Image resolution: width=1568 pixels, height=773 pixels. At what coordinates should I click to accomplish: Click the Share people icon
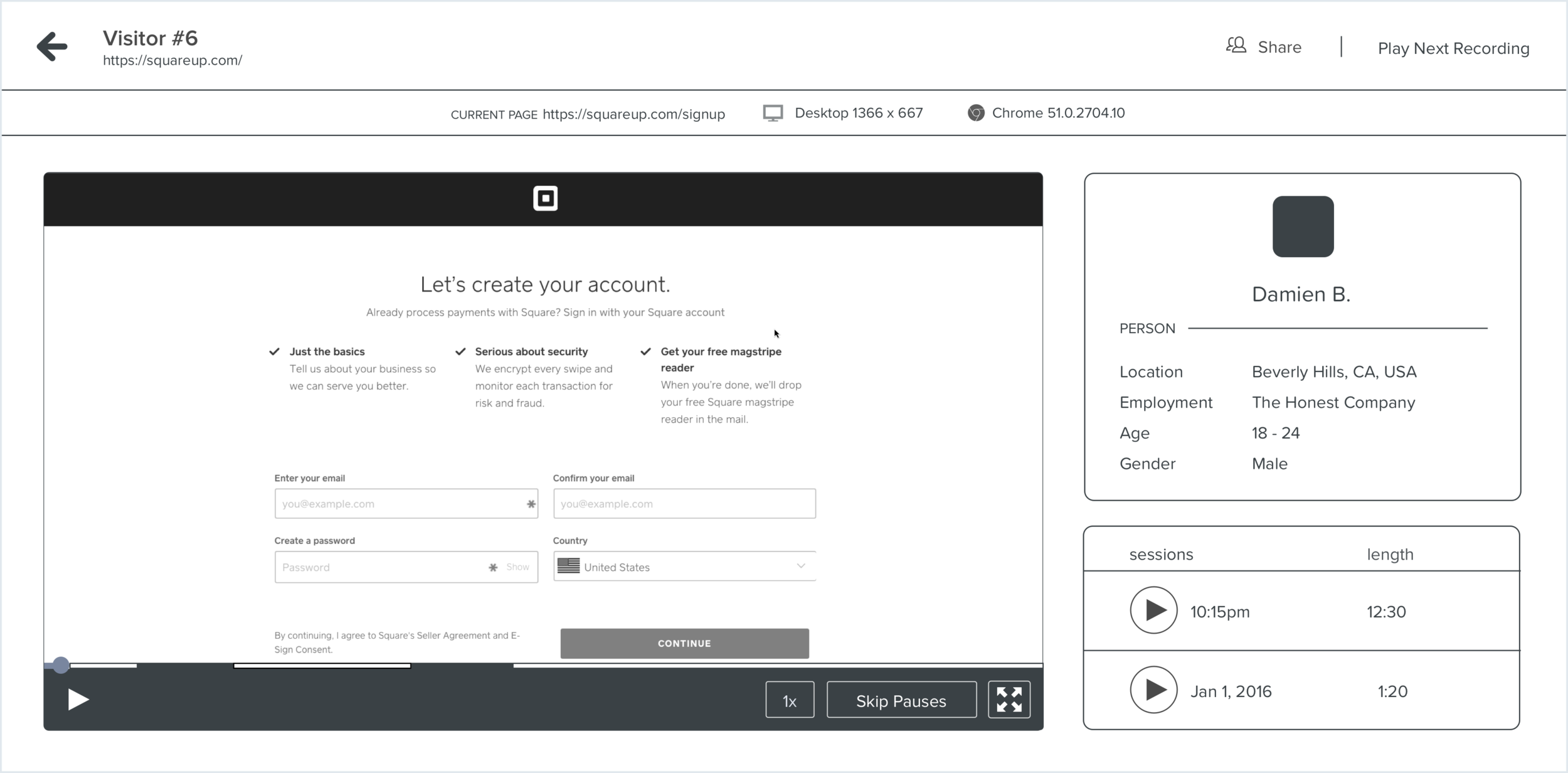[1236, 46]
